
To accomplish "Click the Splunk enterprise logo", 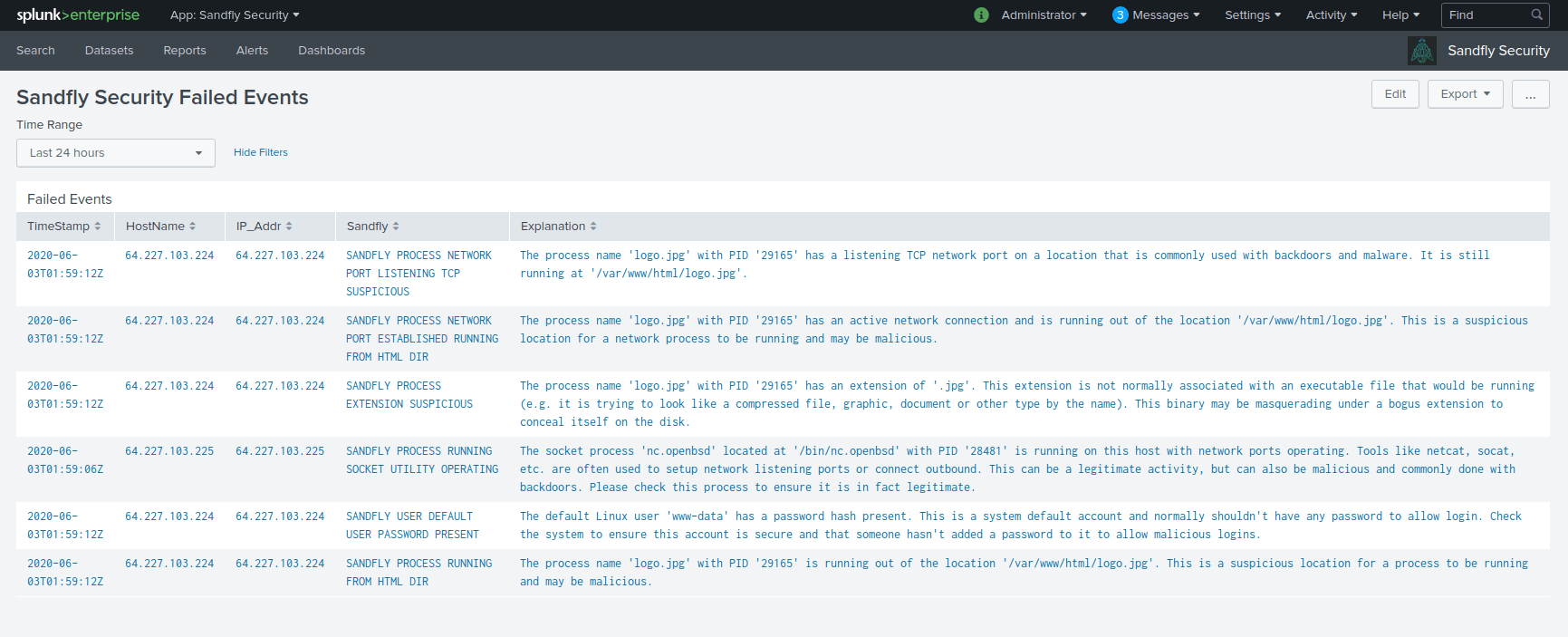I will pos(78,14).
